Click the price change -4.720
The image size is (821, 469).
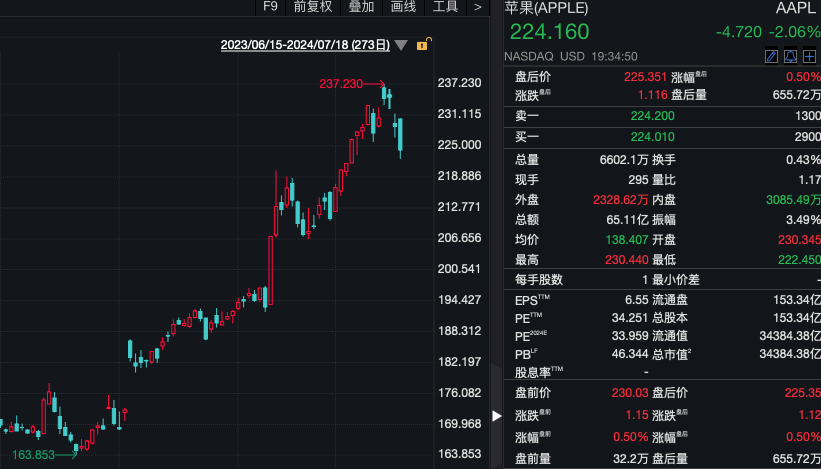click(739, 32)
